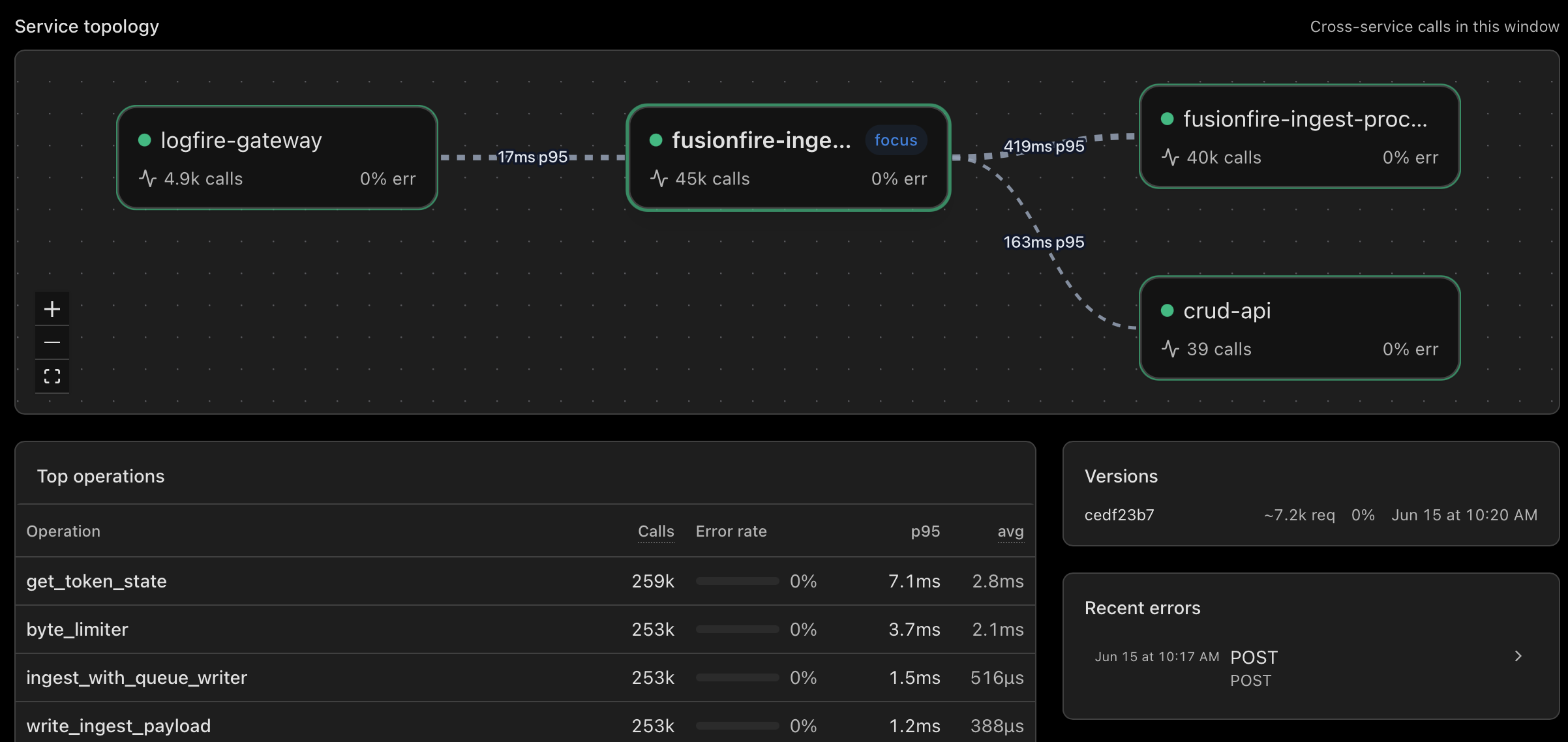Screen dimensions: 1568x742
Task: Expand the recent POST error chevron
Action: point(1518,656)
